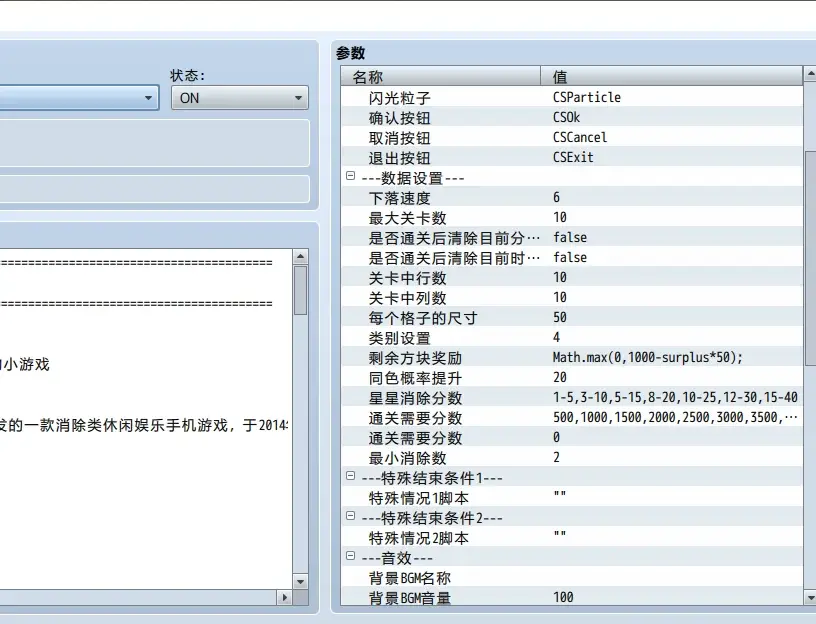This screenshot has height=624, width=816.
Task: Select the 关卡中列数 parameter row
Action: tap(572, 297)
